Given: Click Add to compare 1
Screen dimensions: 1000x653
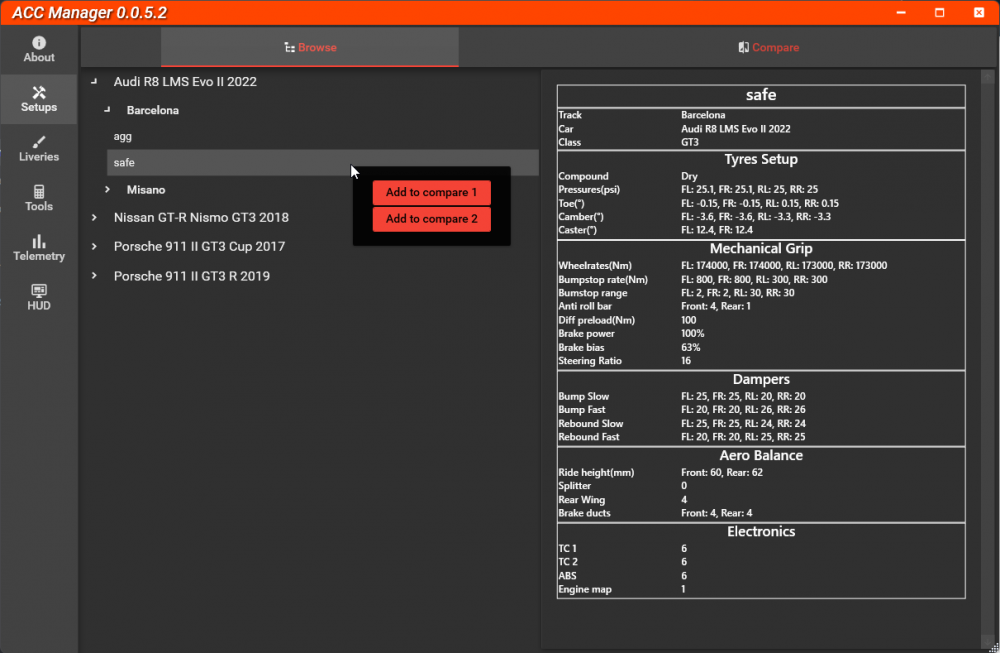Looking at the screenshot, I should pyautogui.click(x=432, y=193).
